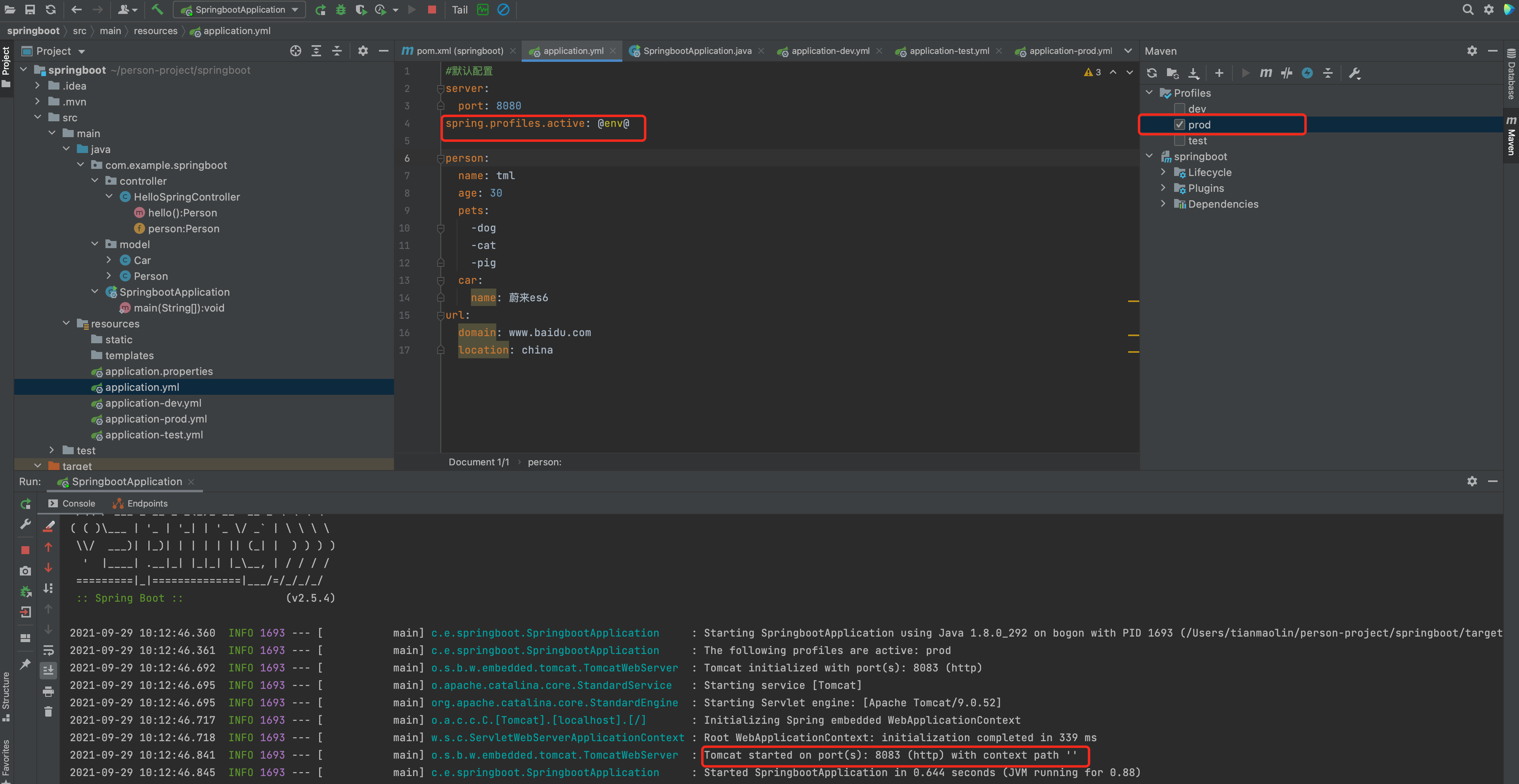Uncheck the prod Maven profile
The image size is (1519, 784).
tap(1179, 124)
